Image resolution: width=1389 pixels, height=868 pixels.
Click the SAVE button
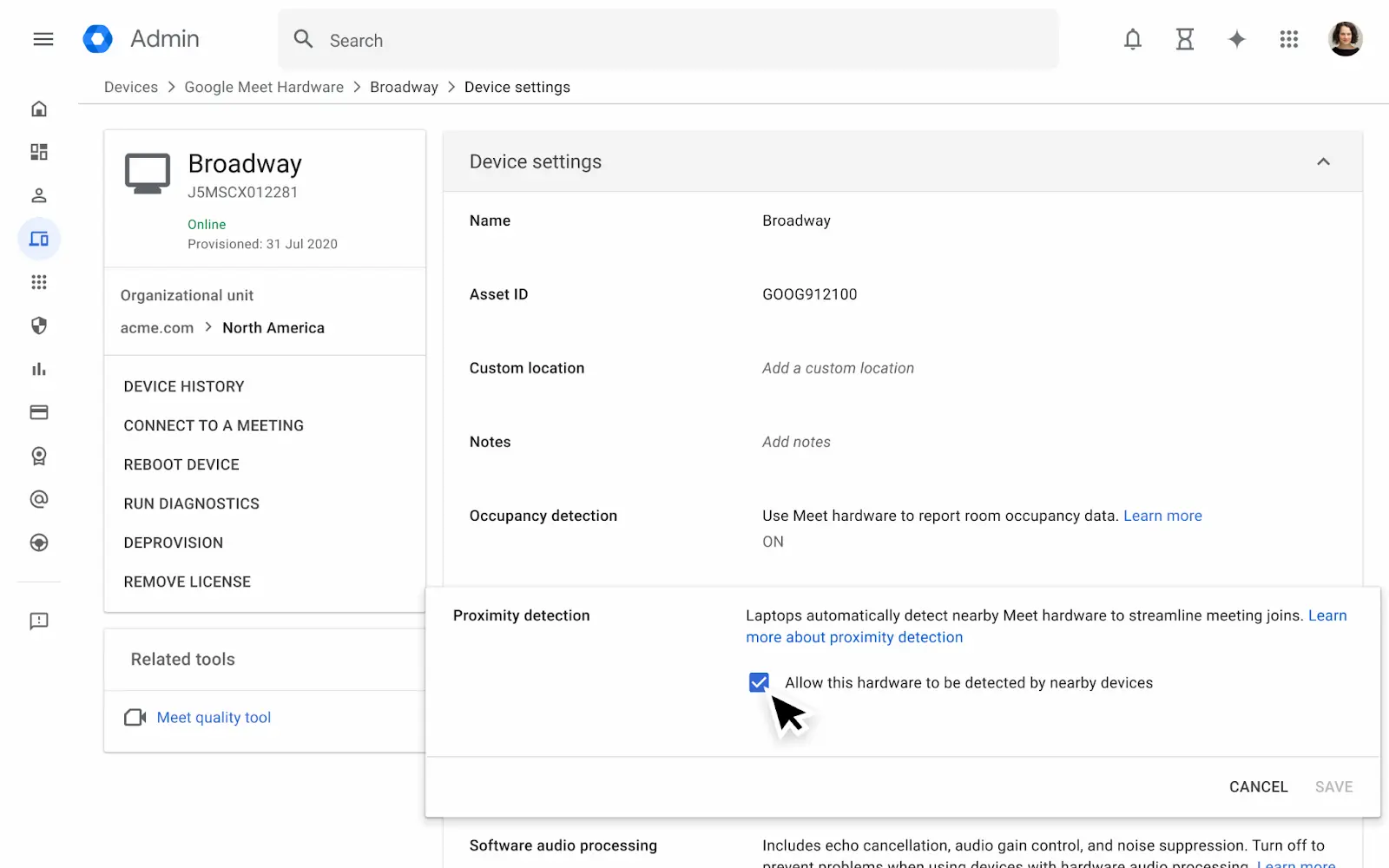1333,786
